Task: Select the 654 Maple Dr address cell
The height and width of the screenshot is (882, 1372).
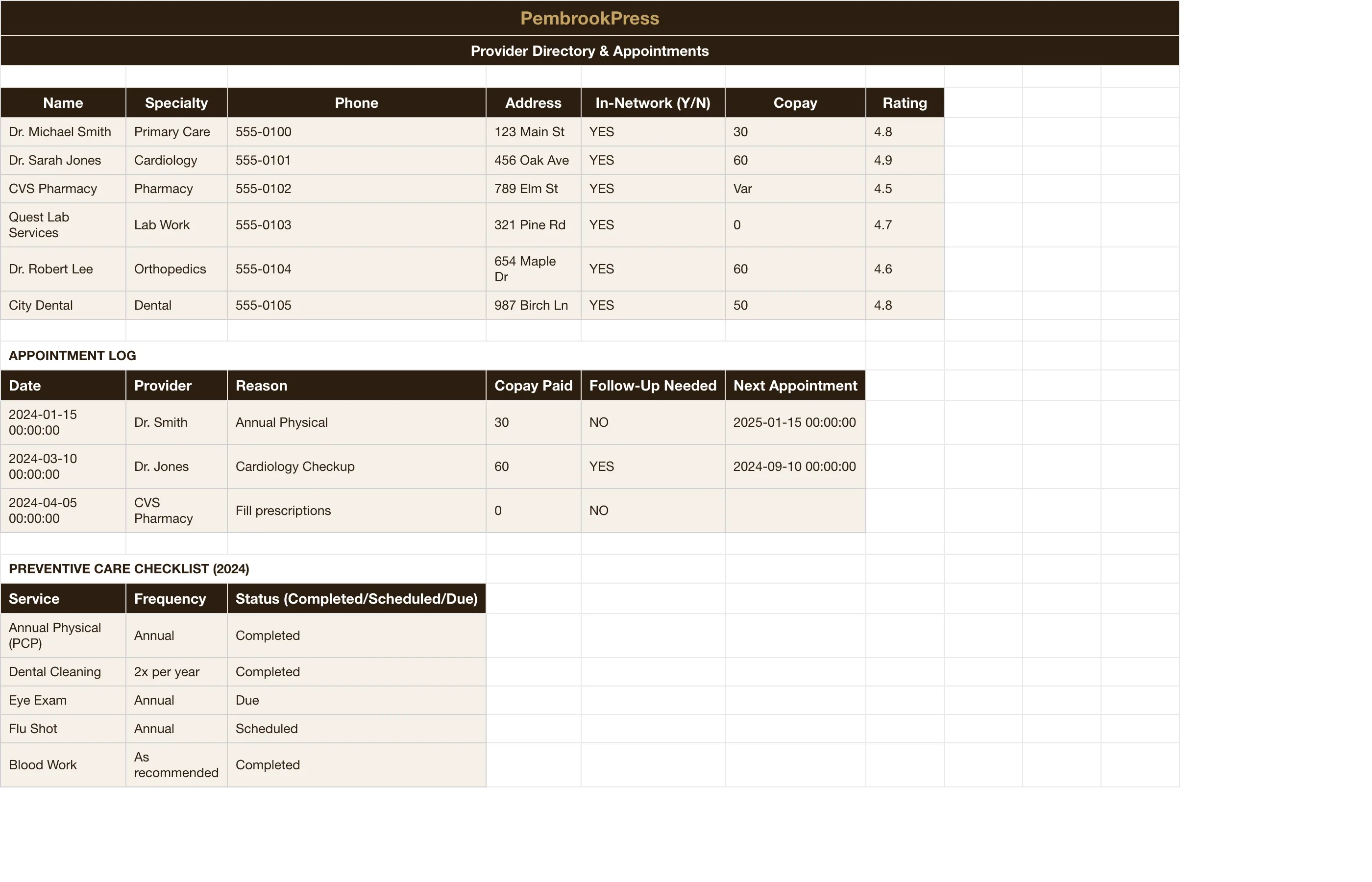Action: (533, 269)
